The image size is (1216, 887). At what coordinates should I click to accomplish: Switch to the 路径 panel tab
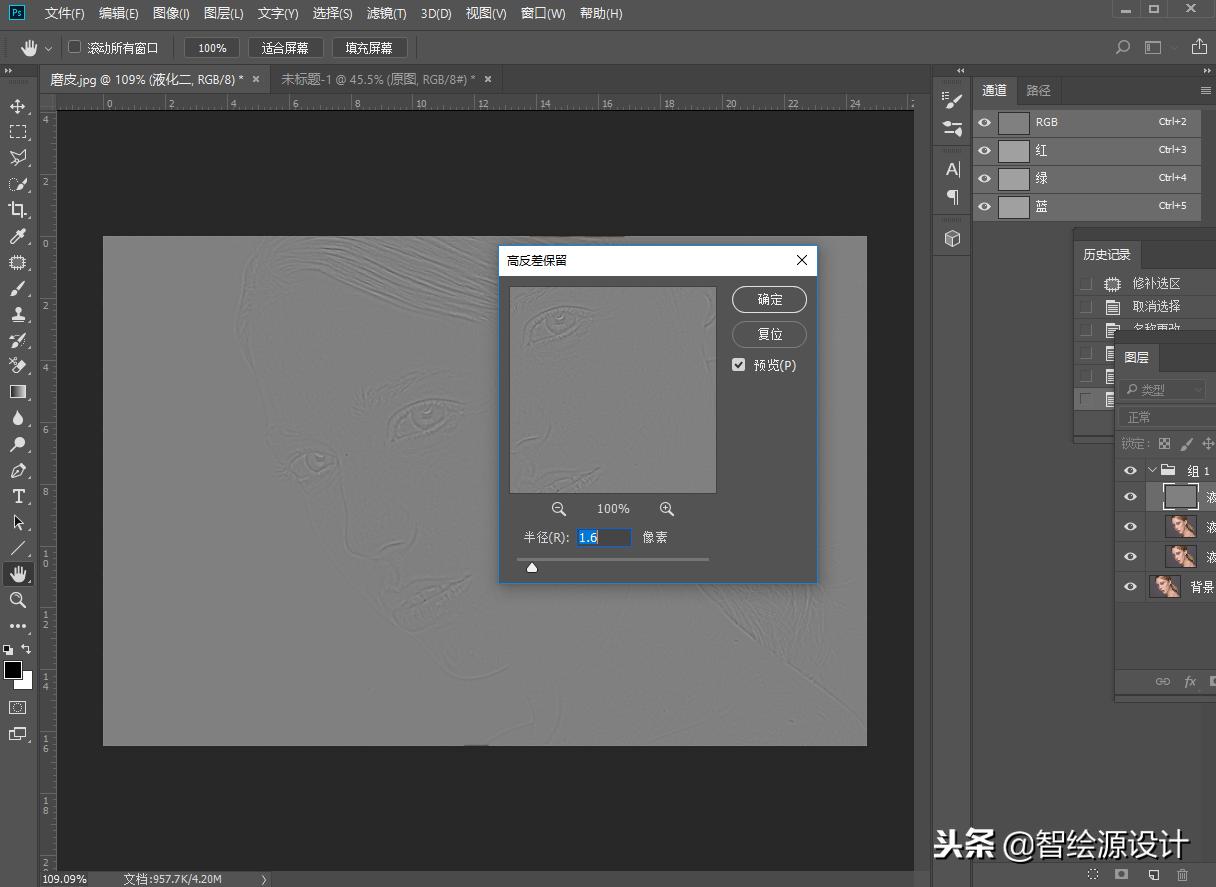(x=1038, y=90)
